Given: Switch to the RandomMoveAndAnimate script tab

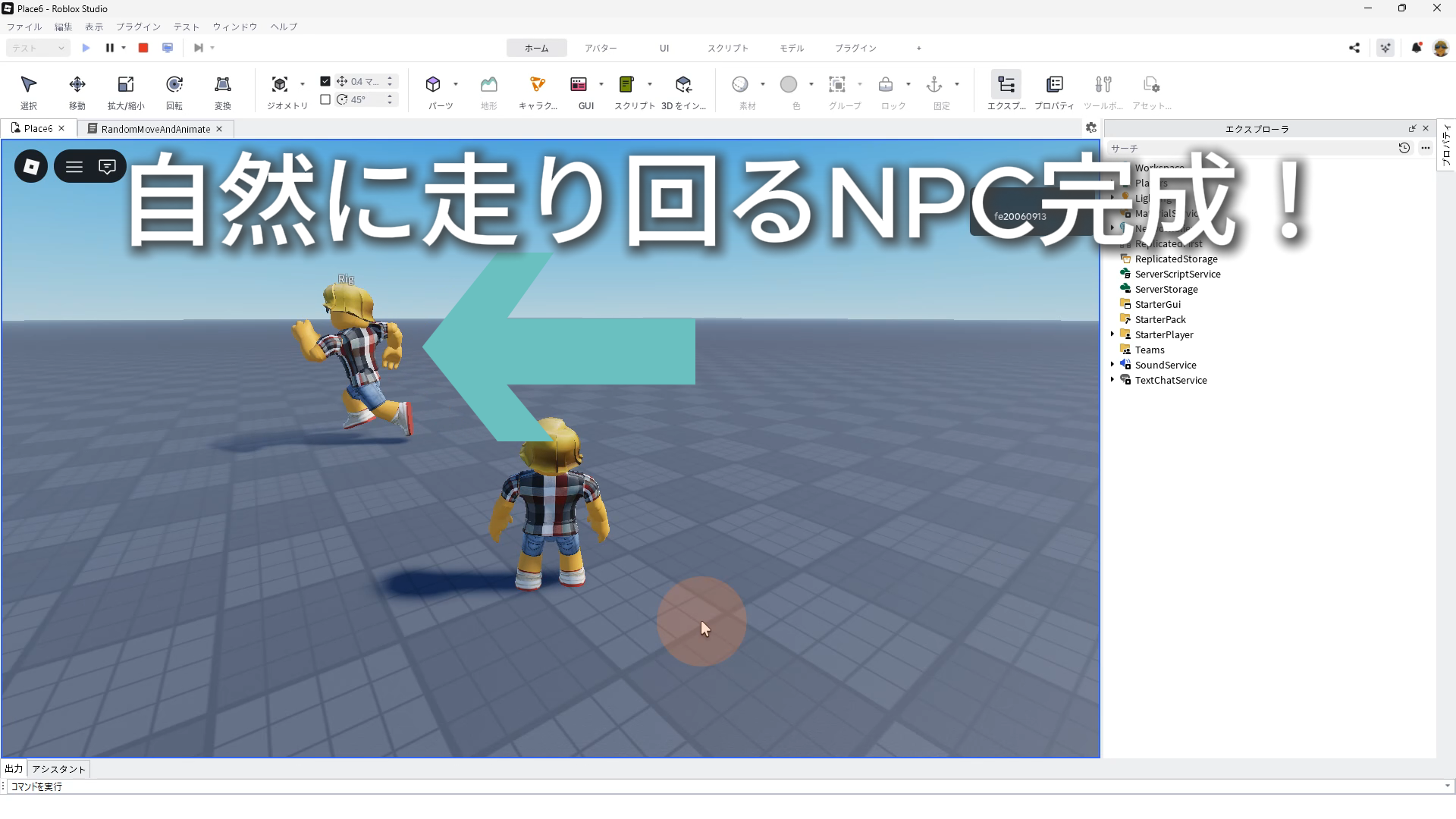Looking at the screenshot, I should (x=155, y=129).
